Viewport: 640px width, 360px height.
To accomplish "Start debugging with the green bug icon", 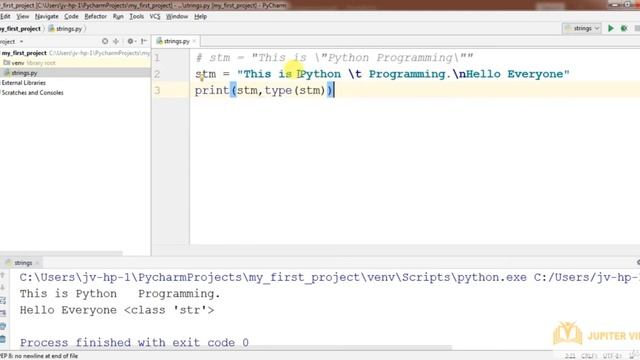I will (x=624, y=28).
